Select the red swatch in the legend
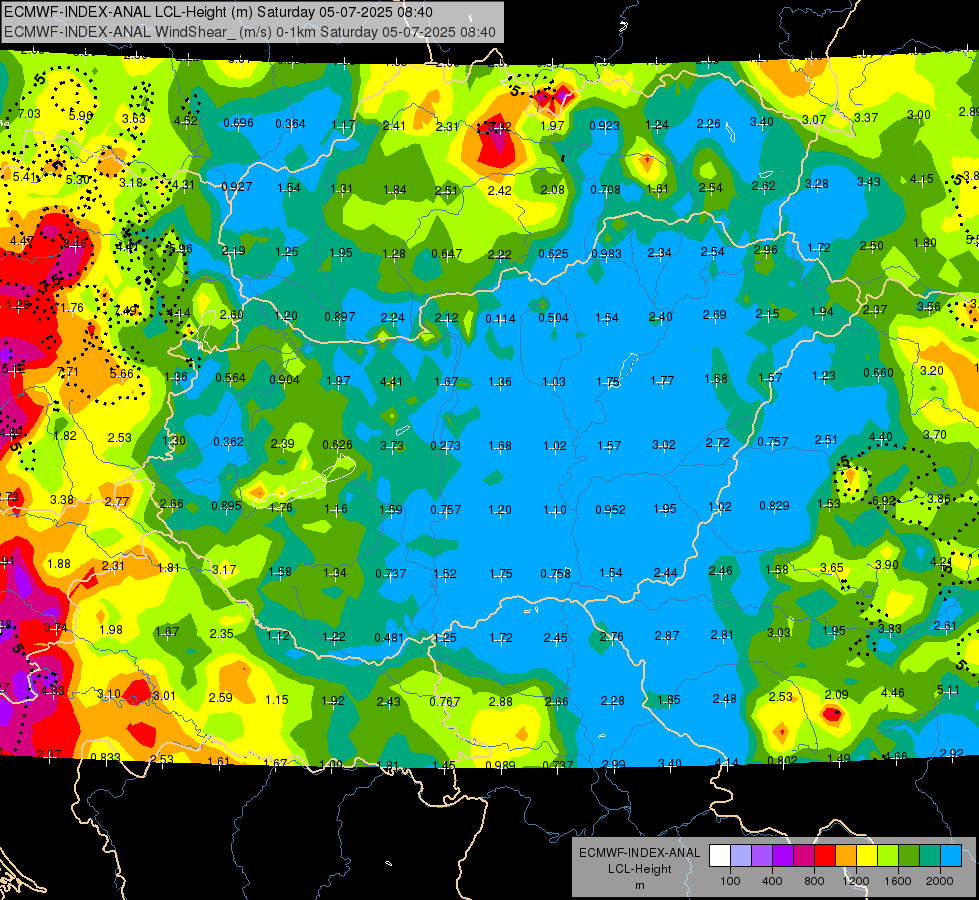 [x=825, y=855]
